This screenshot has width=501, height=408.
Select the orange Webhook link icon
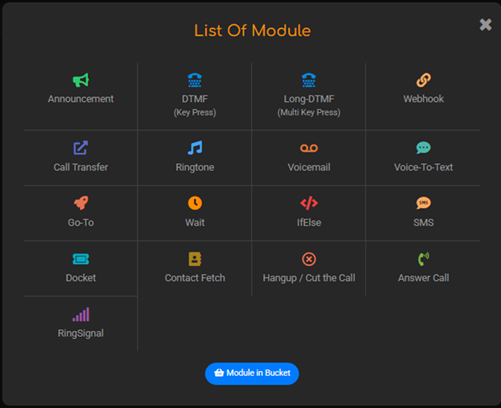click(423, 80)
